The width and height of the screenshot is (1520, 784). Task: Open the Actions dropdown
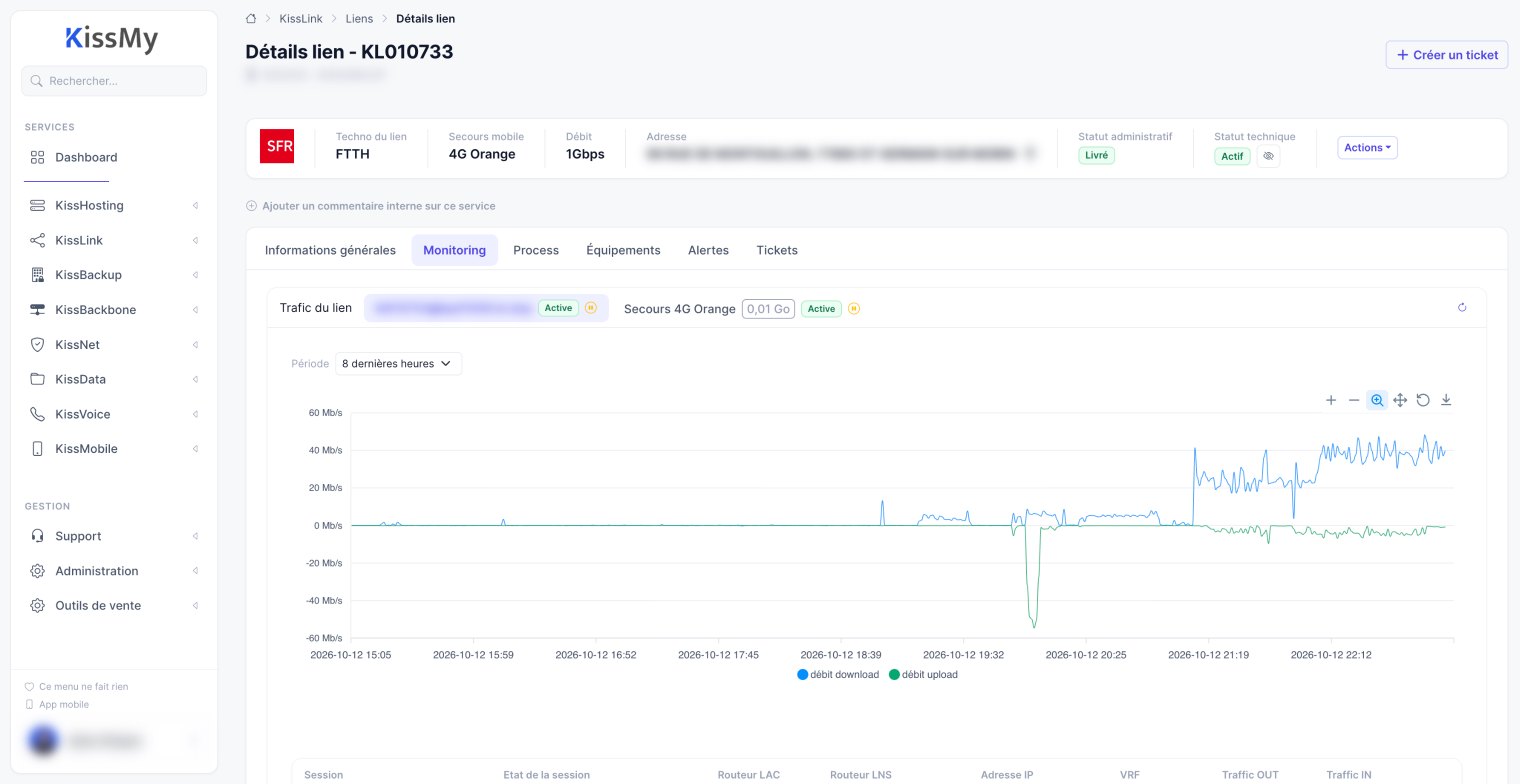tap(1367, 148)
